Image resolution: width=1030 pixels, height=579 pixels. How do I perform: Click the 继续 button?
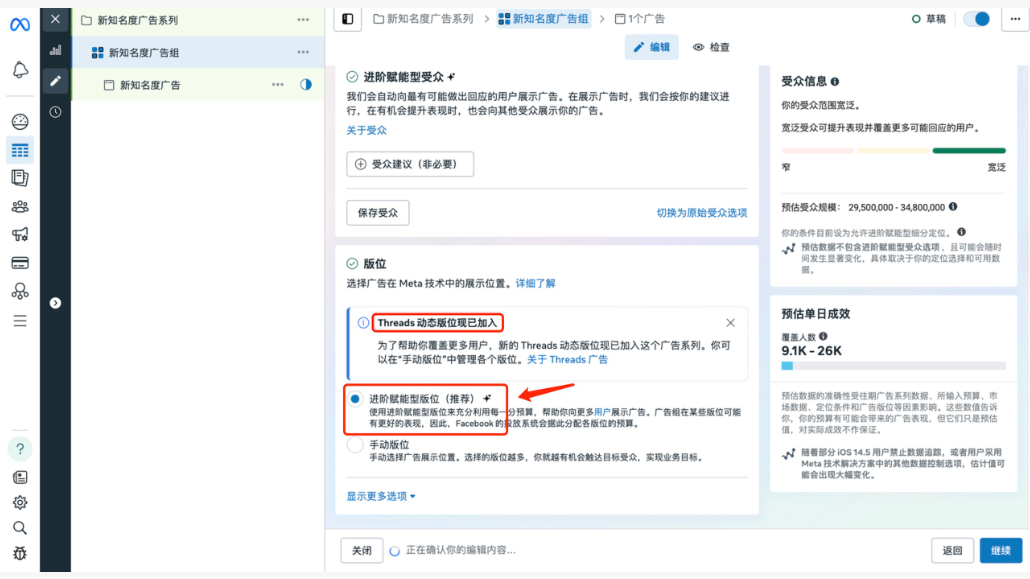coord(1000,550)
